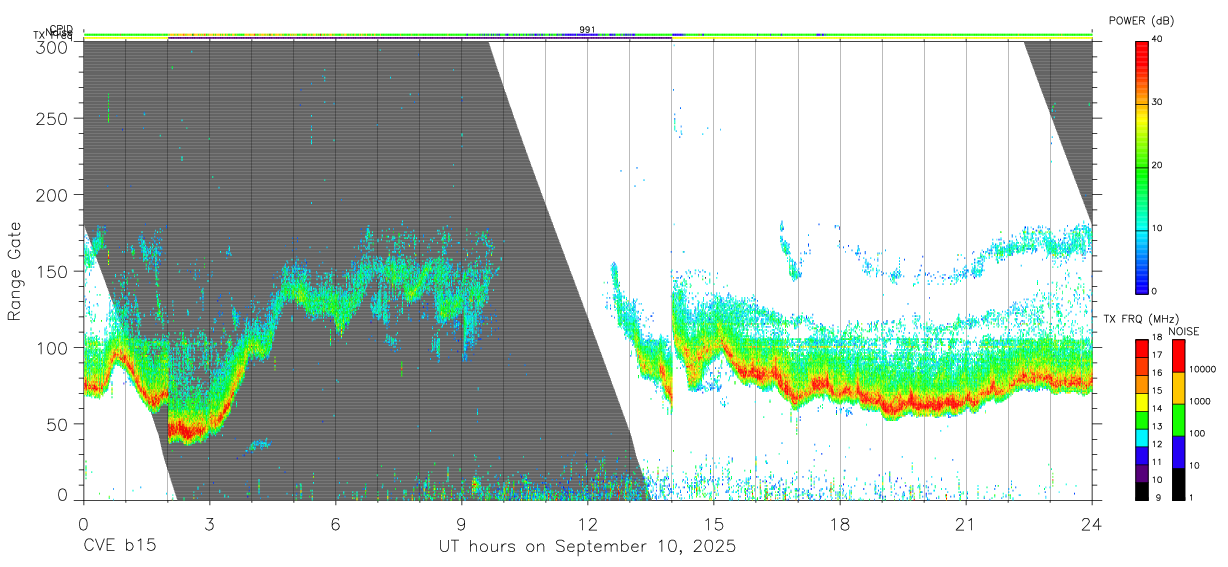Click the 24 tick on UT hours axis
Viewport: 1228px width, 567px height.
1092,524
